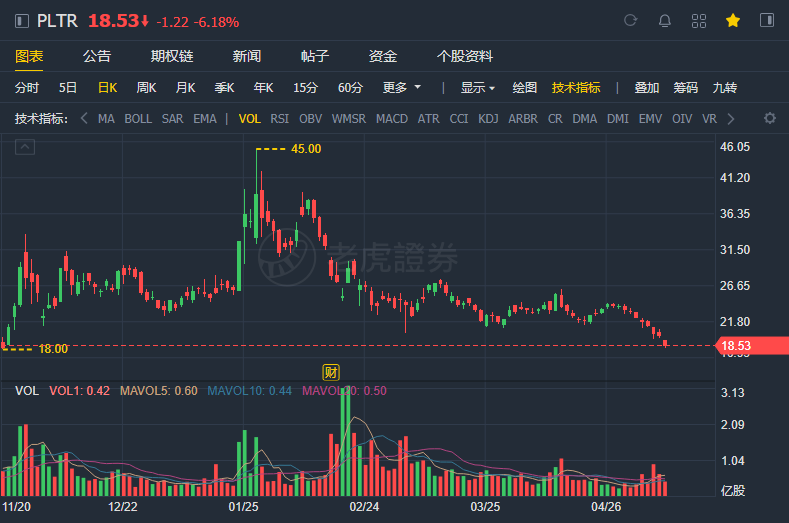Expand the 更多 periods dropdown

click(401, 88)
